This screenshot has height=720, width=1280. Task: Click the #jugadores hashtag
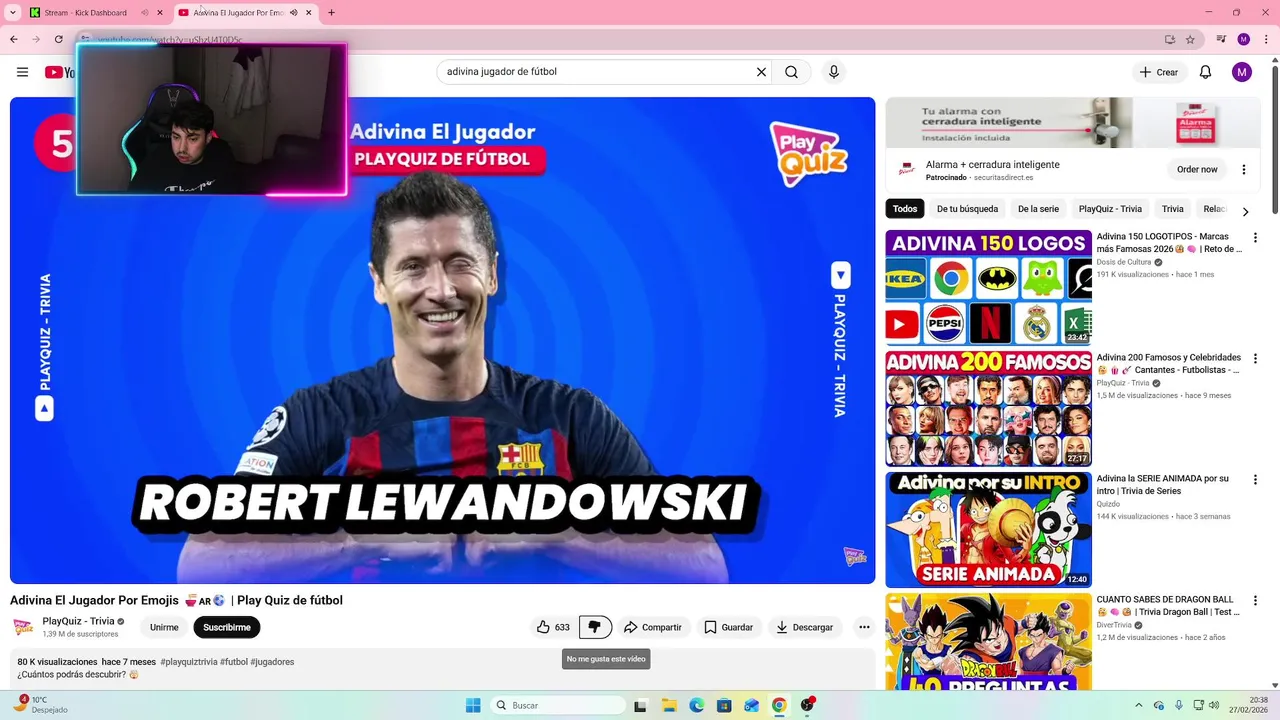[x=272, y=662]
